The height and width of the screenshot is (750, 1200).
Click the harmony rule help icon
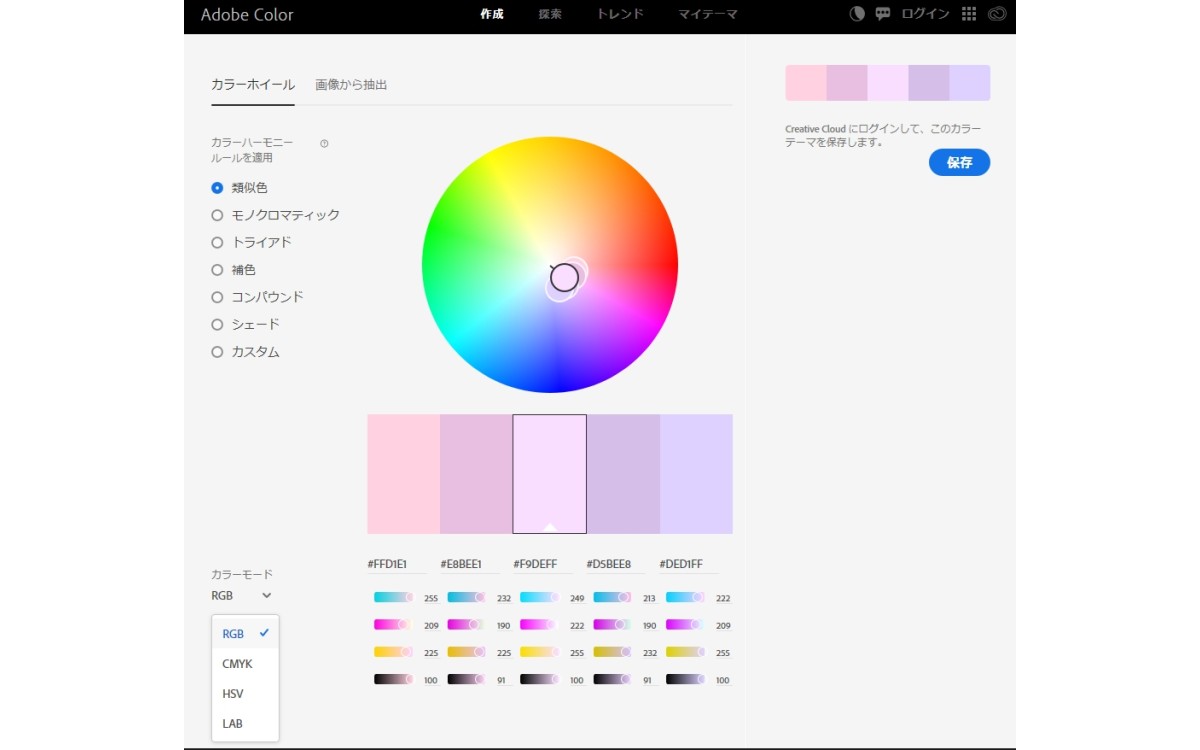324,143
